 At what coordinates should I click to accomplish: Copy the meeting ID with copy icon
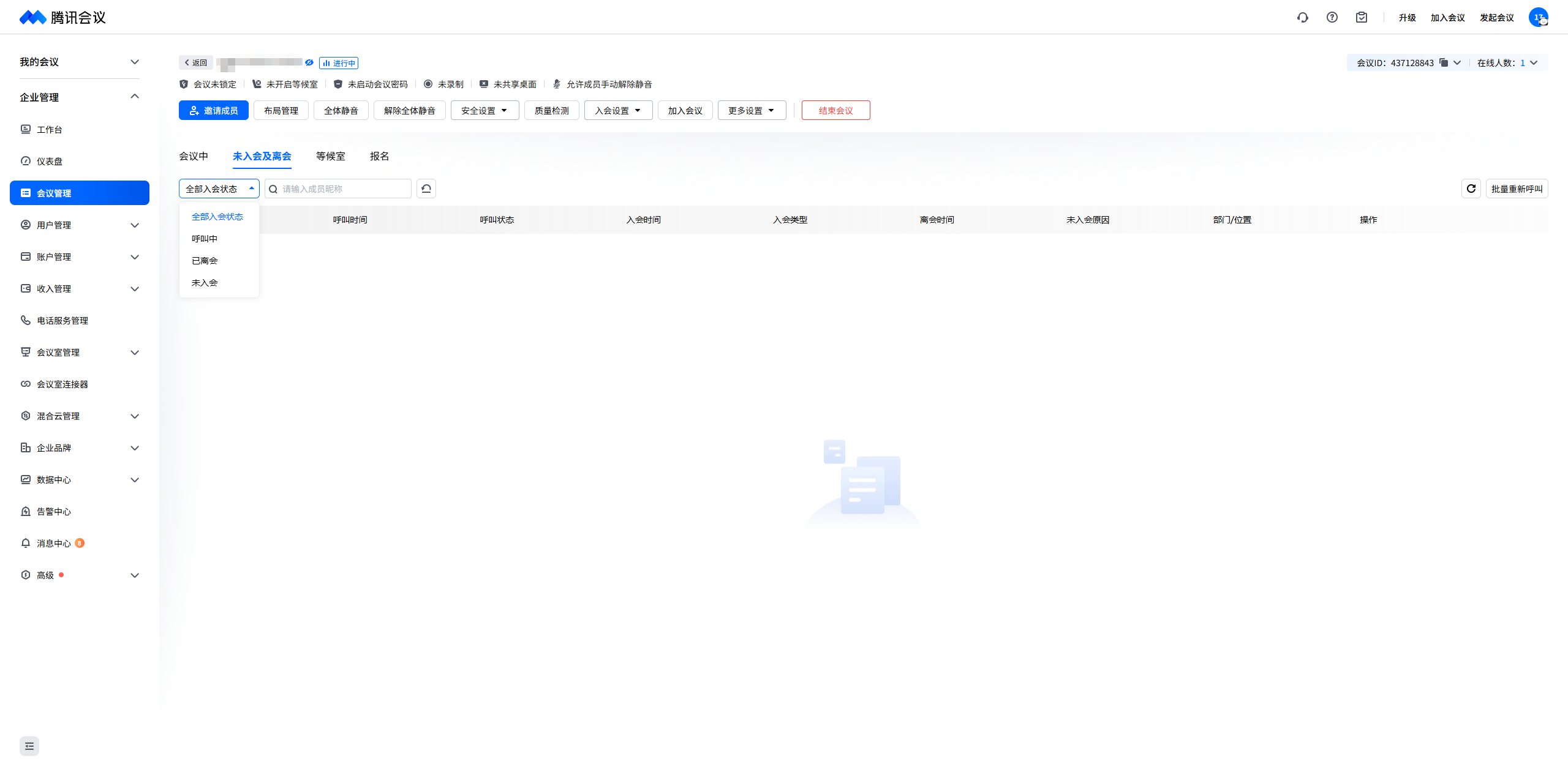(1444, 62)
